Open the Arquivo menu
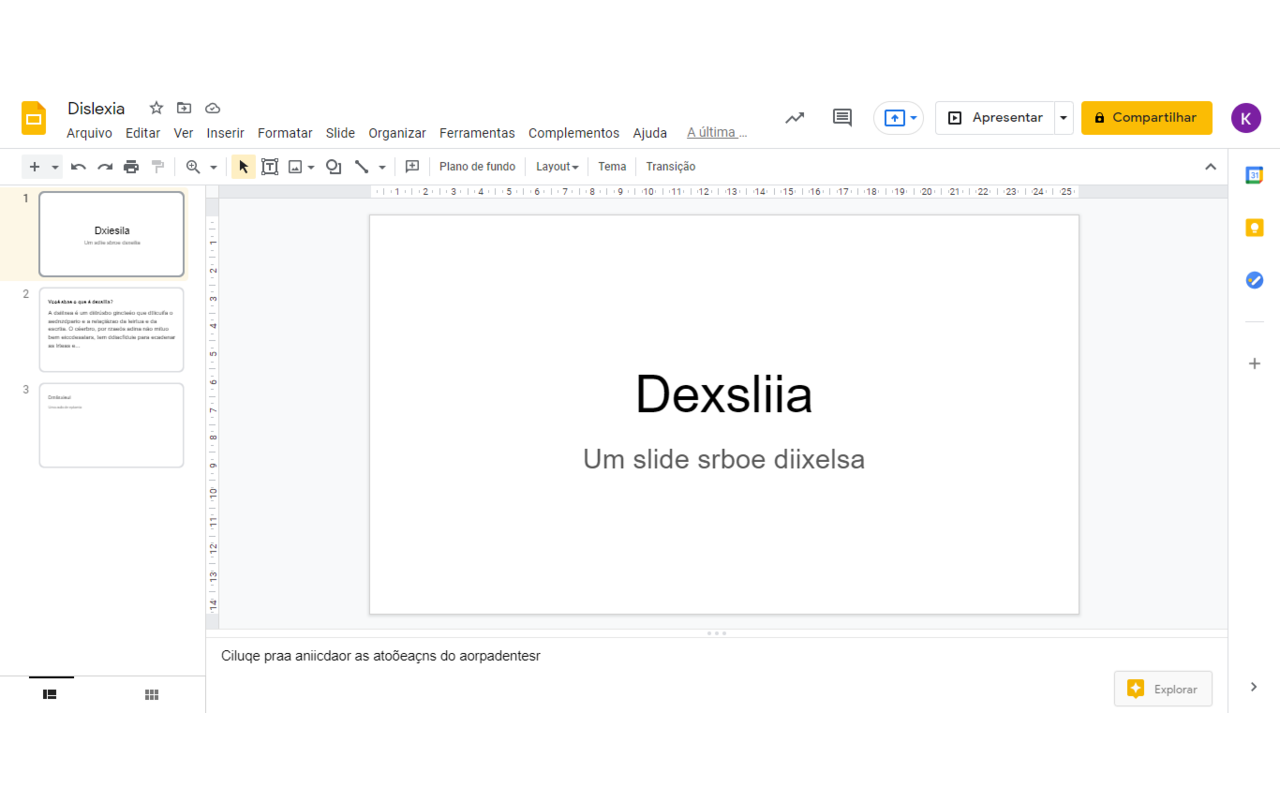Screen dimensions: 1280x800 click(89, 133)
